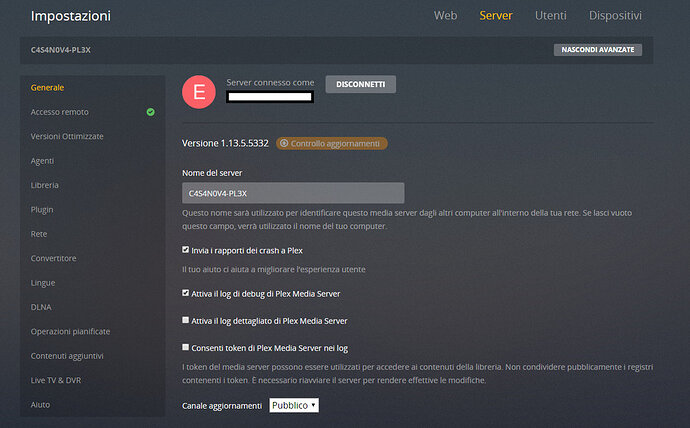
Task: Click the Server connesso come label
Action: (x=270, y=82)
